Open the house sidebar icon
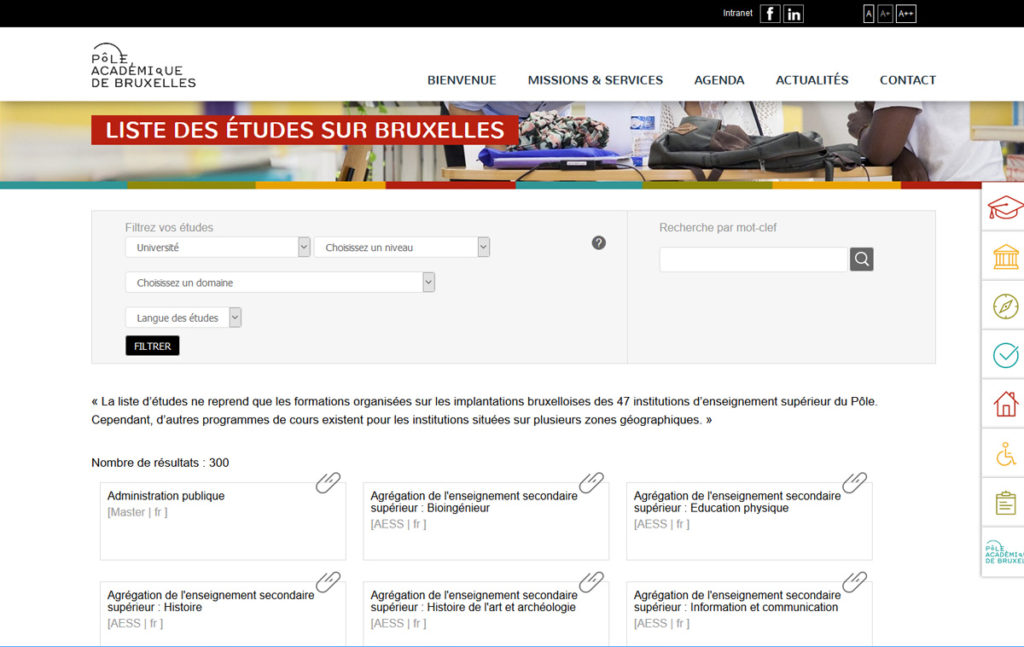 pos(1006,404)
